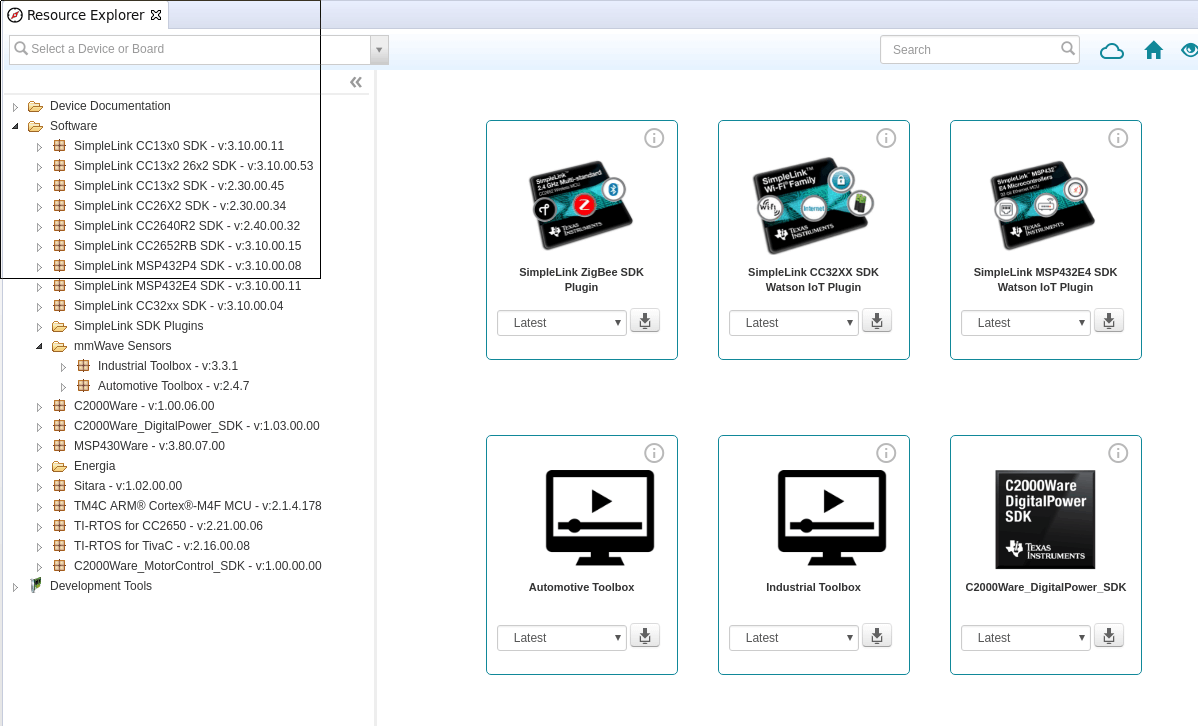Select SimpleLink CC13x2 26x2 SDK v:3.10.00.53
The width and height of the screenshot is (1198, 726).
point(193,166)
